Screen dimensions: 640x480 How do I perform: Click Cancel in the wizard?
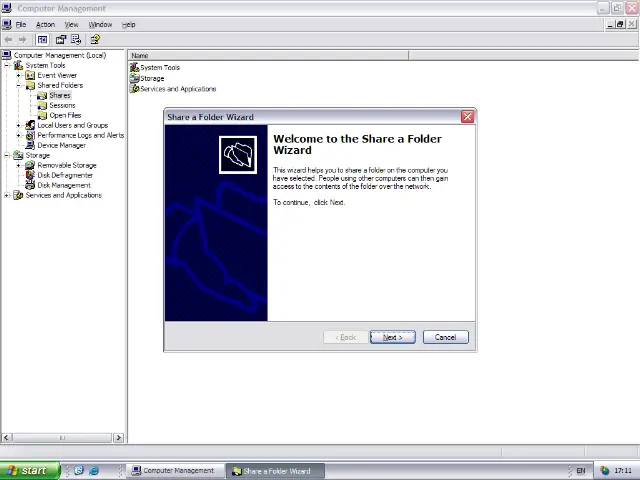[x=446, y=337]
